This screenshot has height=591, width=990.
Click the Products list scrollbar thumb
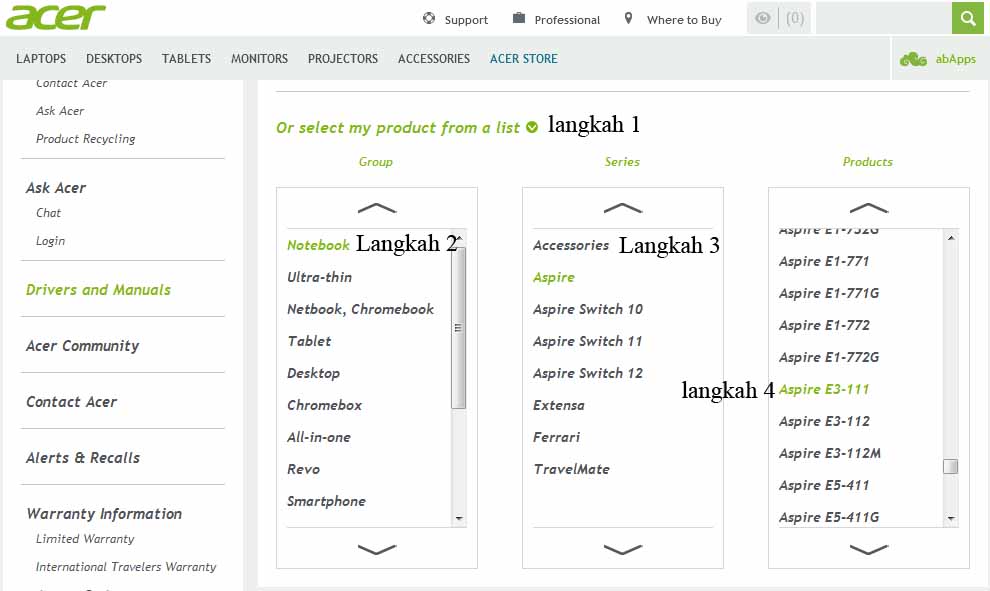(951, 467)
